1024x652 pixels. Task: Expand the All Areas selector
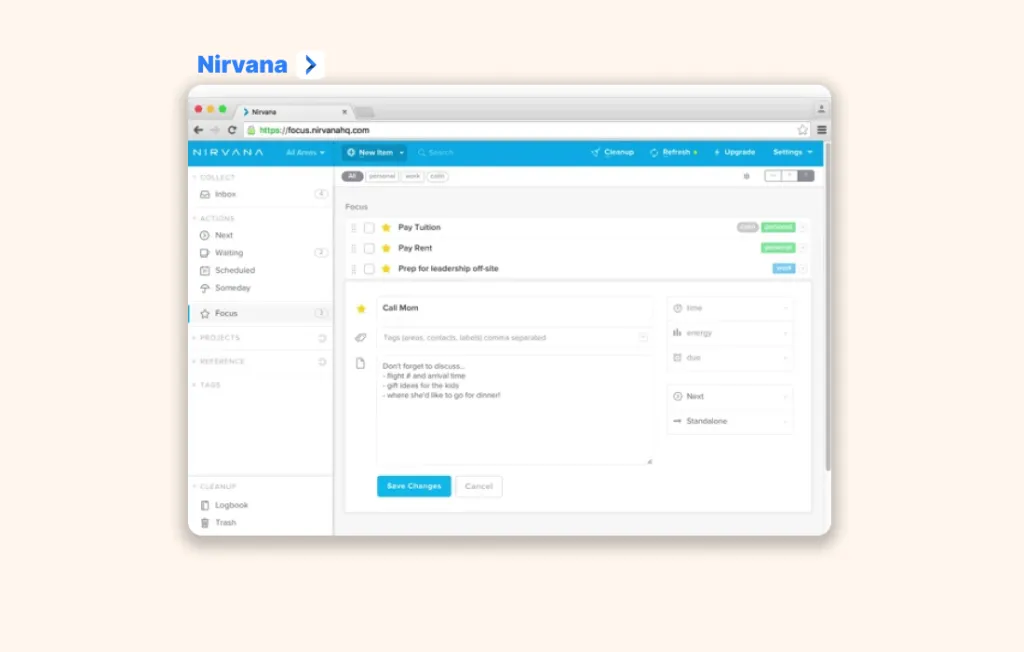click(x=305, y=152)
